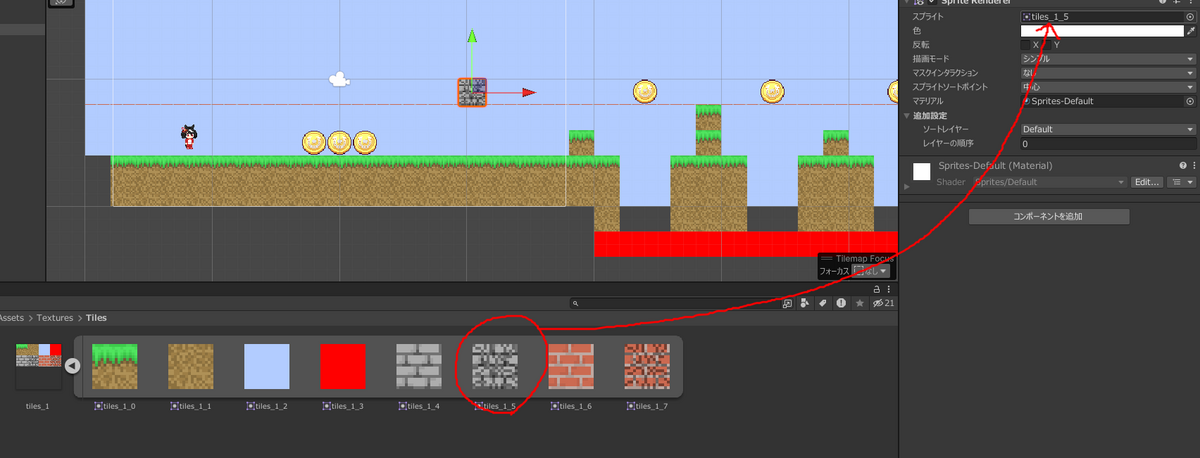
Task: Collapse additional settings foldout
Action: point(906,116)
